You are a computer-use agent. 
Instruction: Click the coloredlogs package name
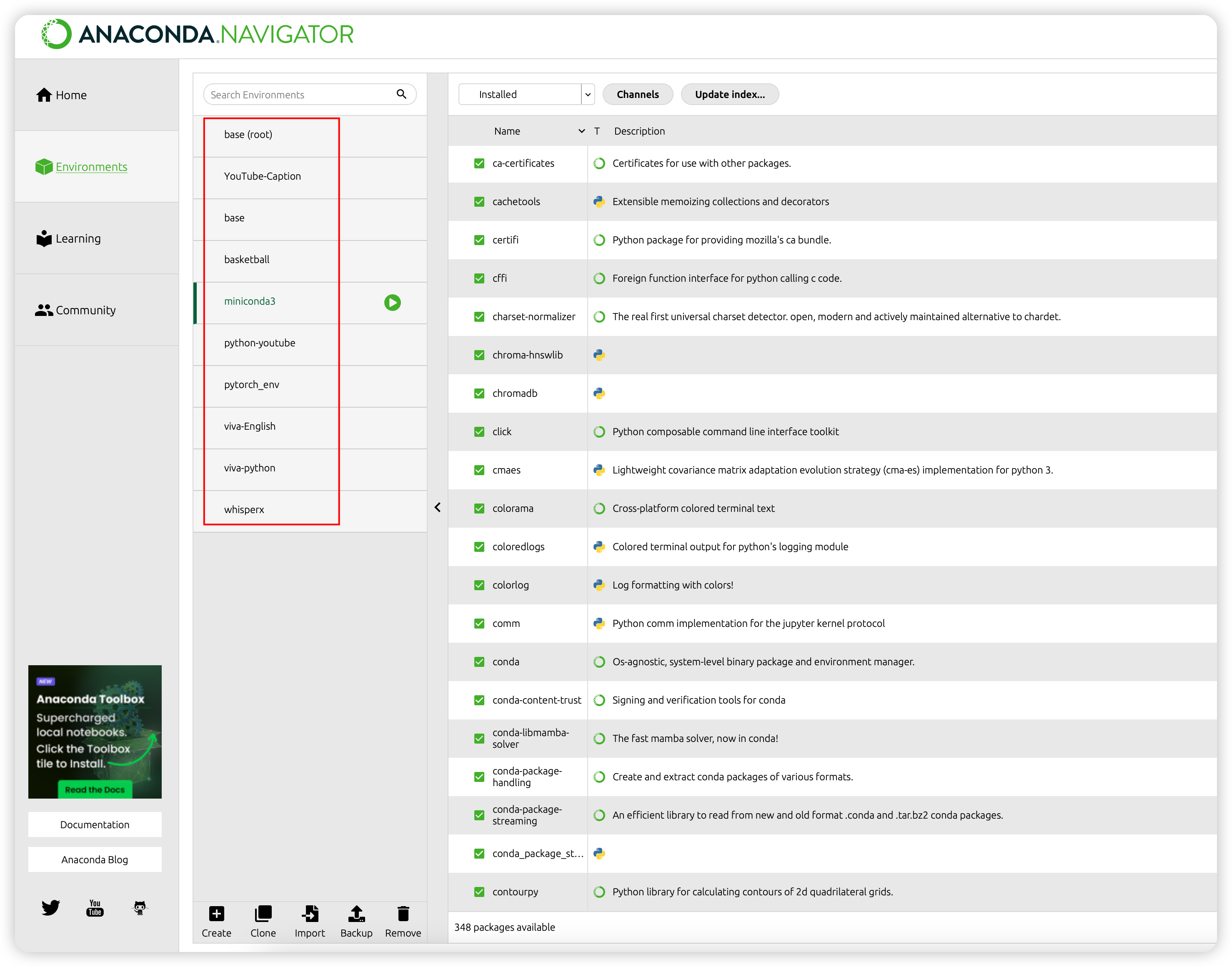pyautogui.click(x=518, y=547)
